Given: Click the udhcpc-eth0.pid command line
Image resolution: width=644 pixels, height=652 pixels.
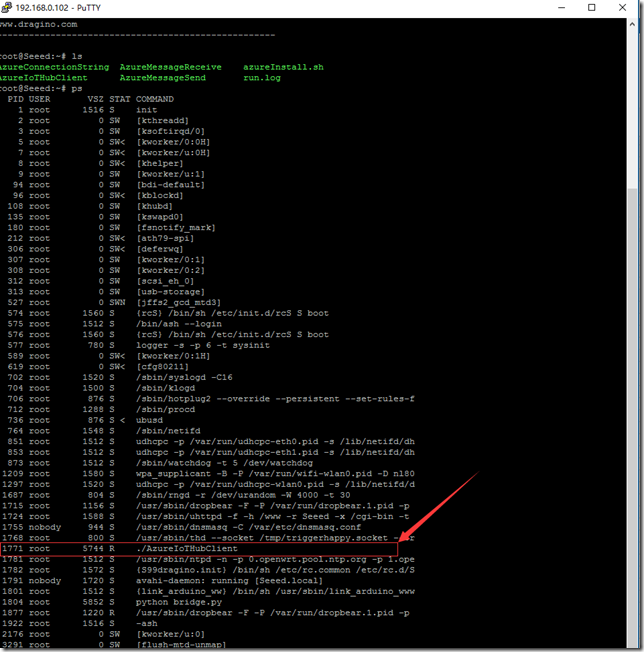Looking at the screenshot, I should point(275,442).
